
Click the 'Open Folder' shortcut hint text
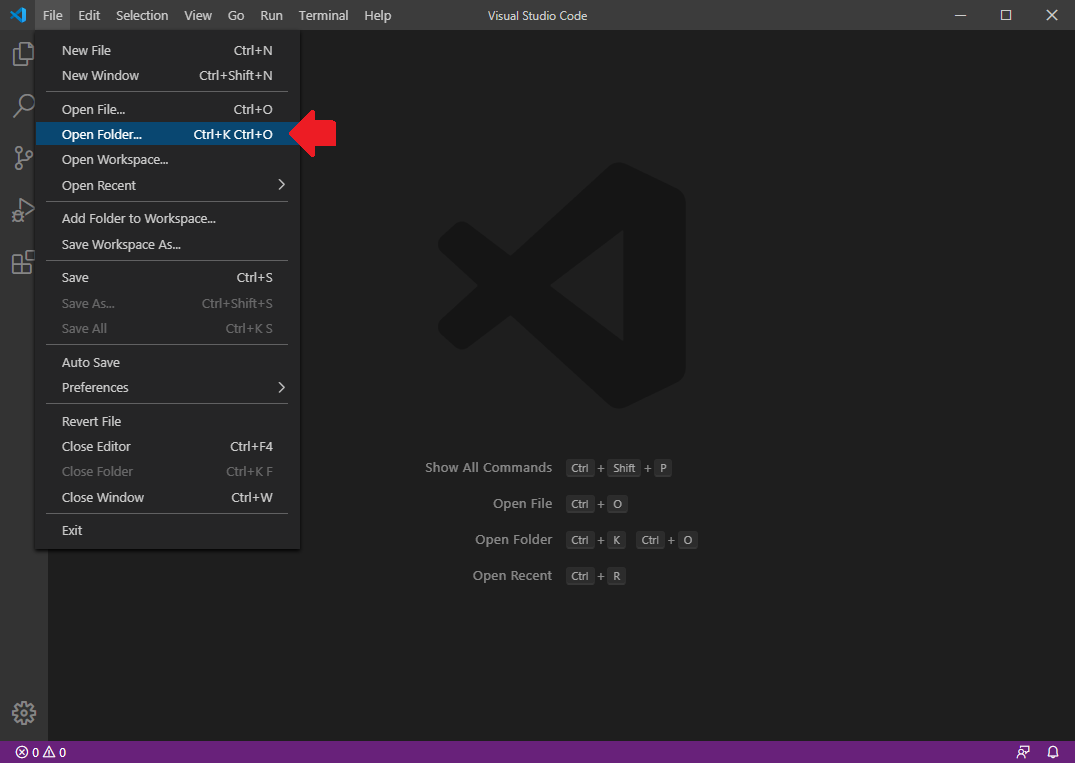[x=514, y=540]
